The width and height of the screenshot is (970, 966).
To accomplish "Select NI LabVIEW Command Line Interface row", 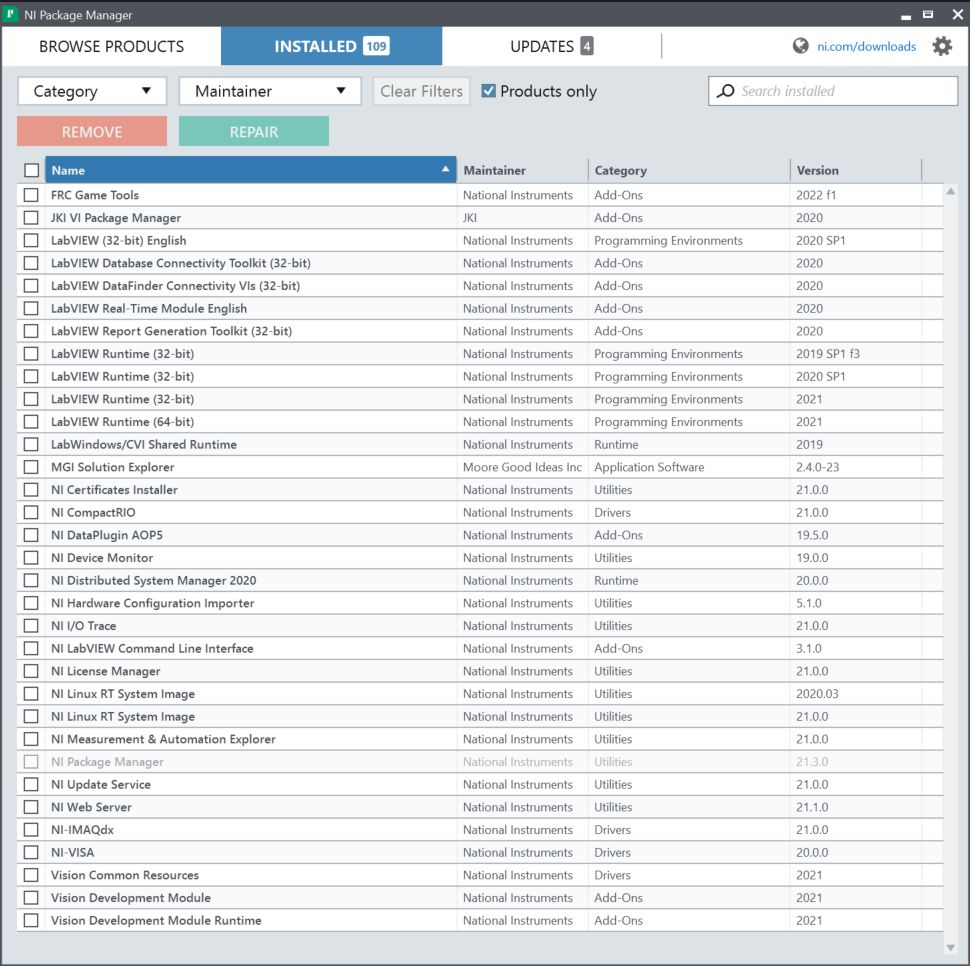I will [480, 649].
